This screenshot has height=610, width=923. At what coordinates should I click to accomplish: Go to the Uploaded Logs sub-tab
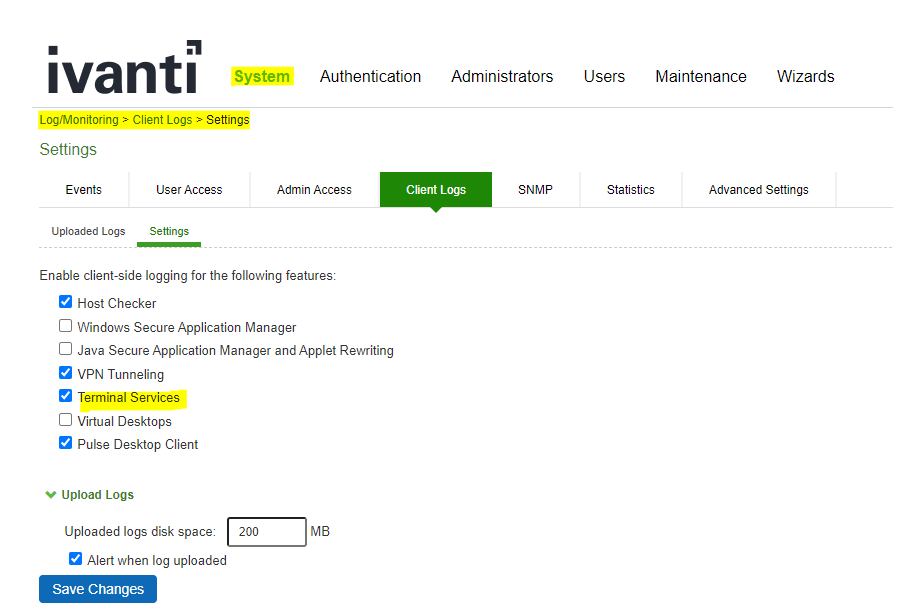pyautogui.click(x=88, y=232)
